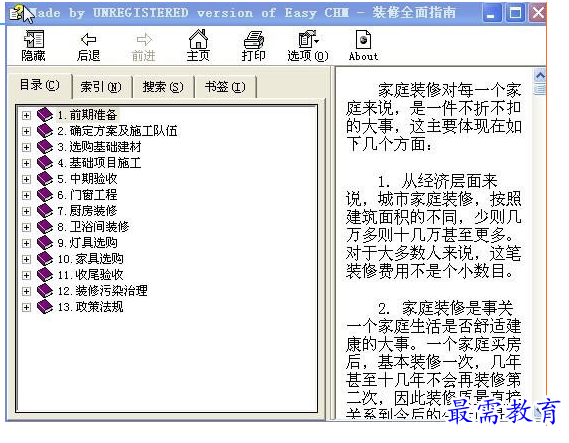This screenshot has width=569, height=443.
Task: Maximize the help viewer window
Action: (x=515, y=13)
